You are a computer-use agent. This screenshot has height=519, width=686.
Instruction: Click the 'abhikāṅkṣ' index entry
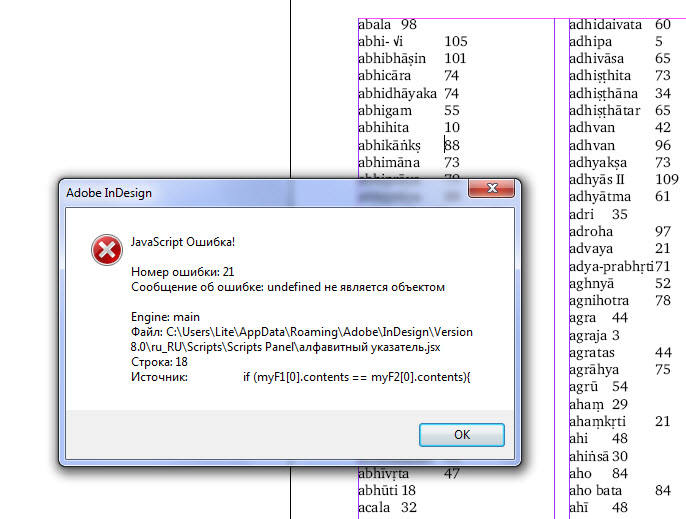click(389, 145)
